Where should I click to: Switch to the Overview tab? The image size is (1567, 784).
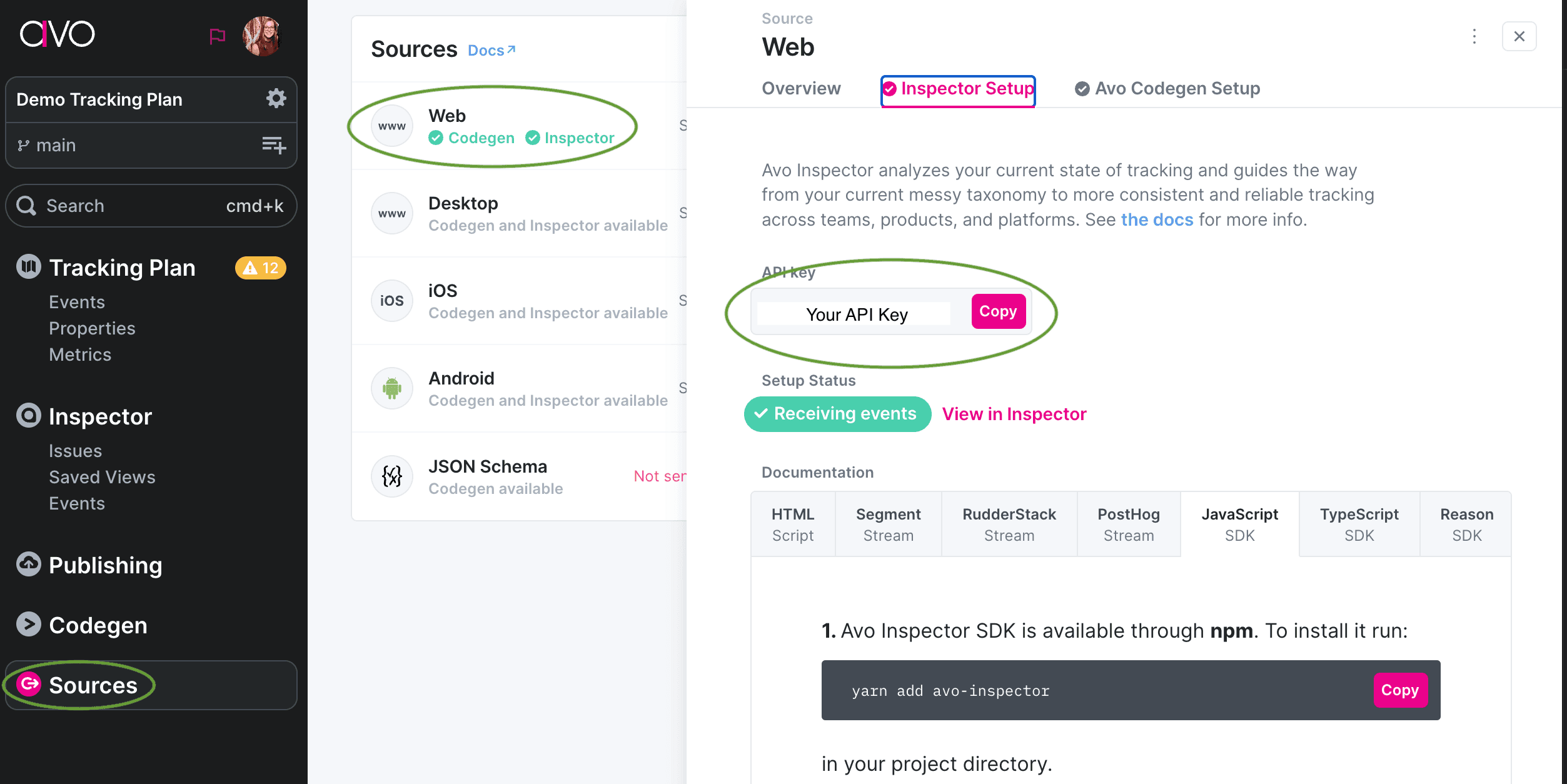pos(801,88)
